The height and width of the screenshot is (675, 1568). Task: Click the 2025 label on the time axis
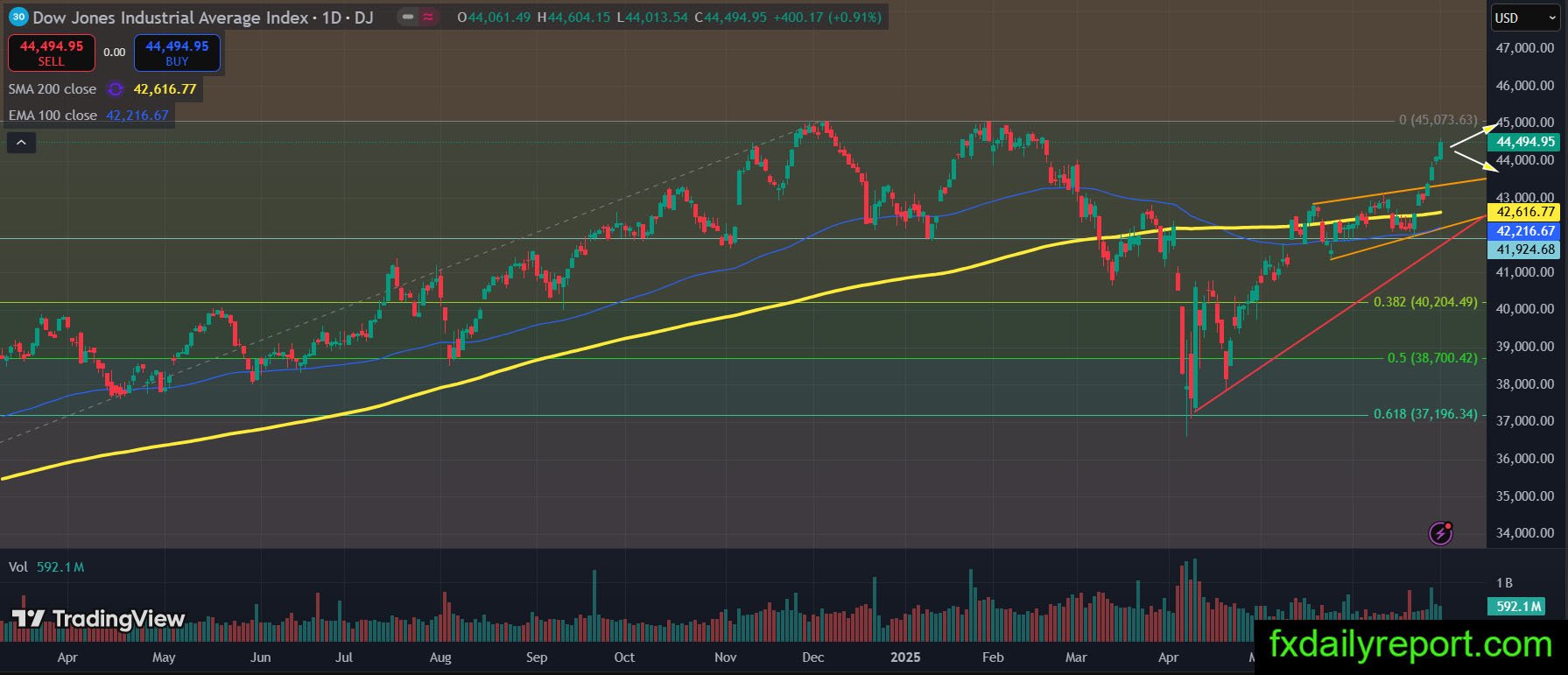(905, 657)
